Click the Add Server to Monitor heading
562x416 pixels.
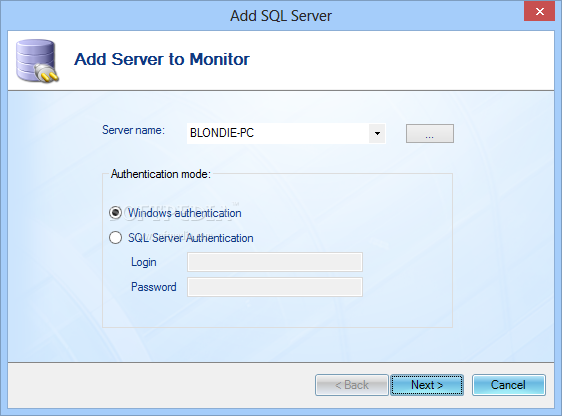pos(162,59)
